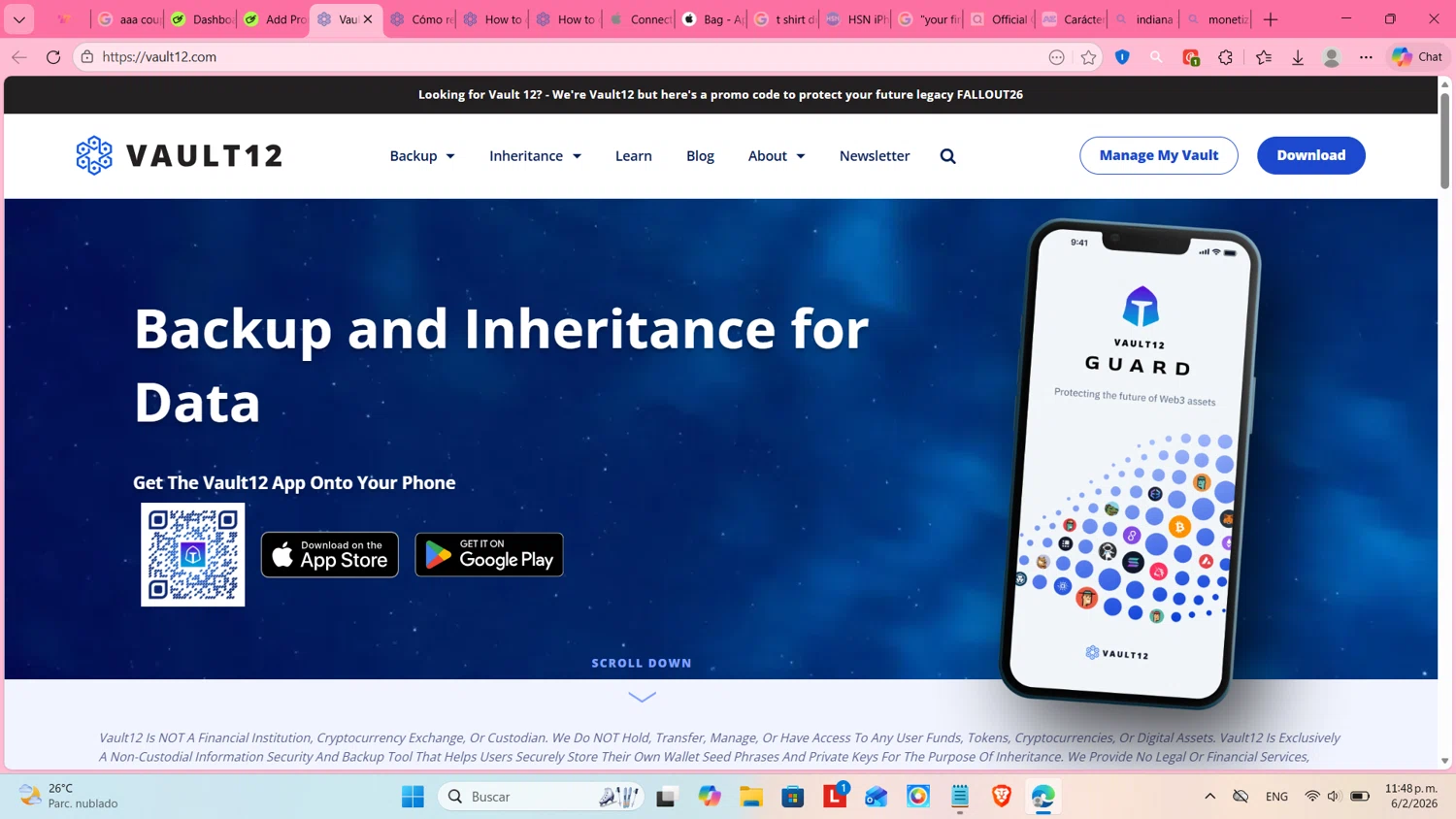Open the weather widget showing 26°C
Screen dimensions: 1456x819
coord(70,796)
